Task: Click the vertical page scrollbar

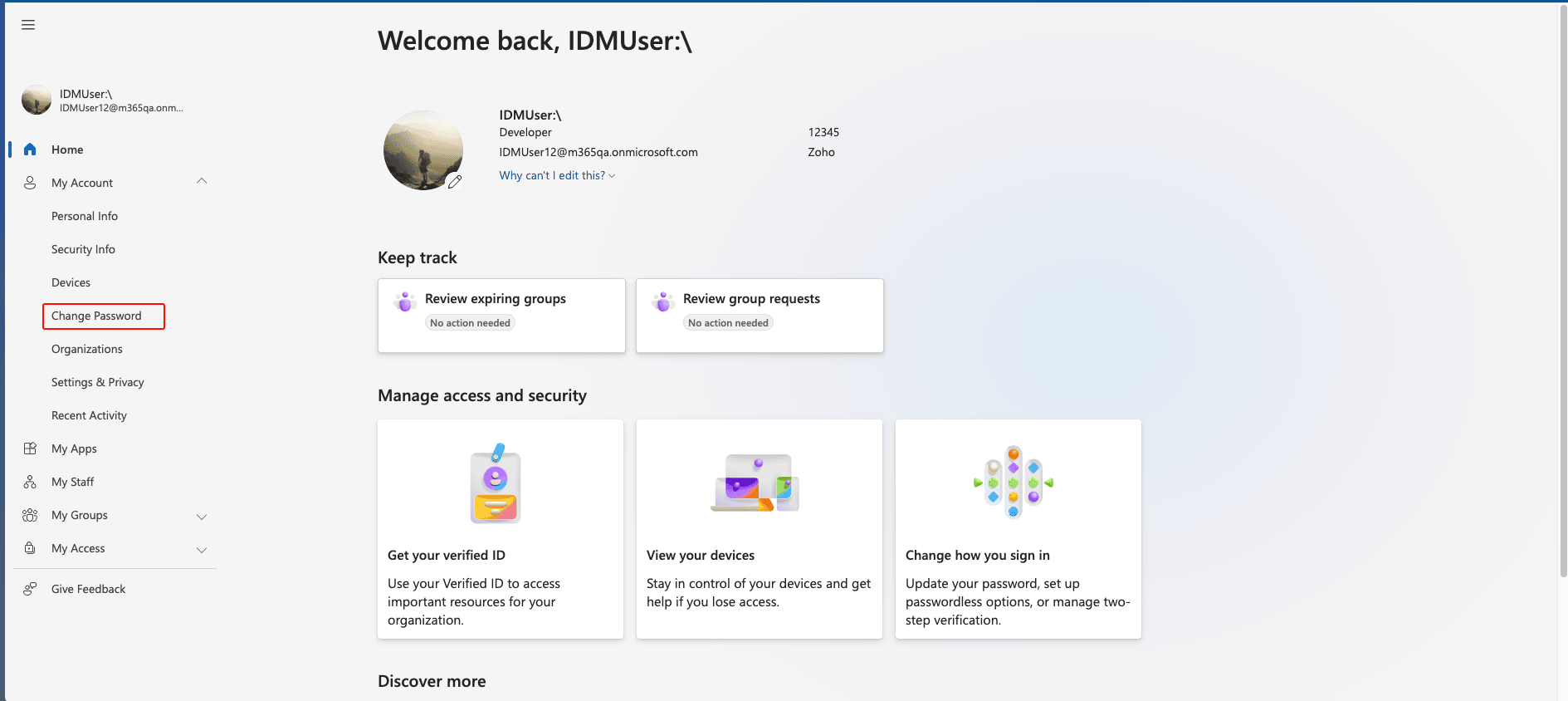Action: pyautogui.click(x=1563, y=291)
